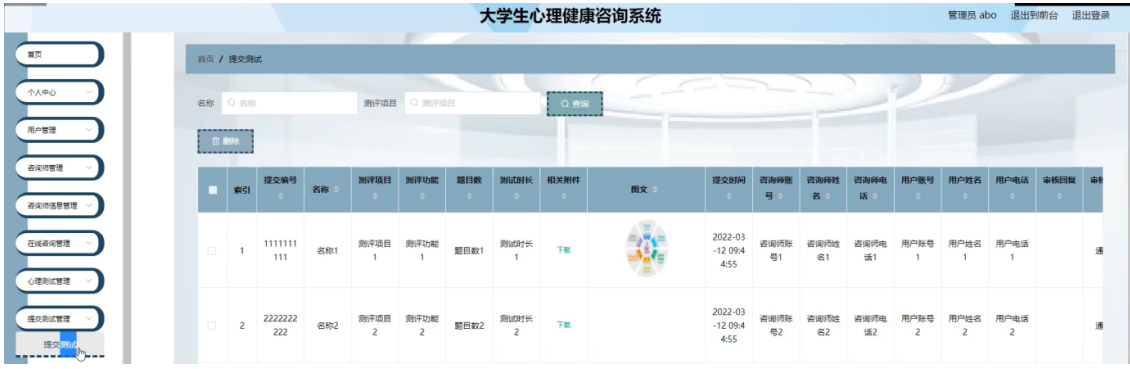Sort by 相关附件 column sort icon
The height and width of the screenshot is (369, 1130).
[x=563, y=197]
